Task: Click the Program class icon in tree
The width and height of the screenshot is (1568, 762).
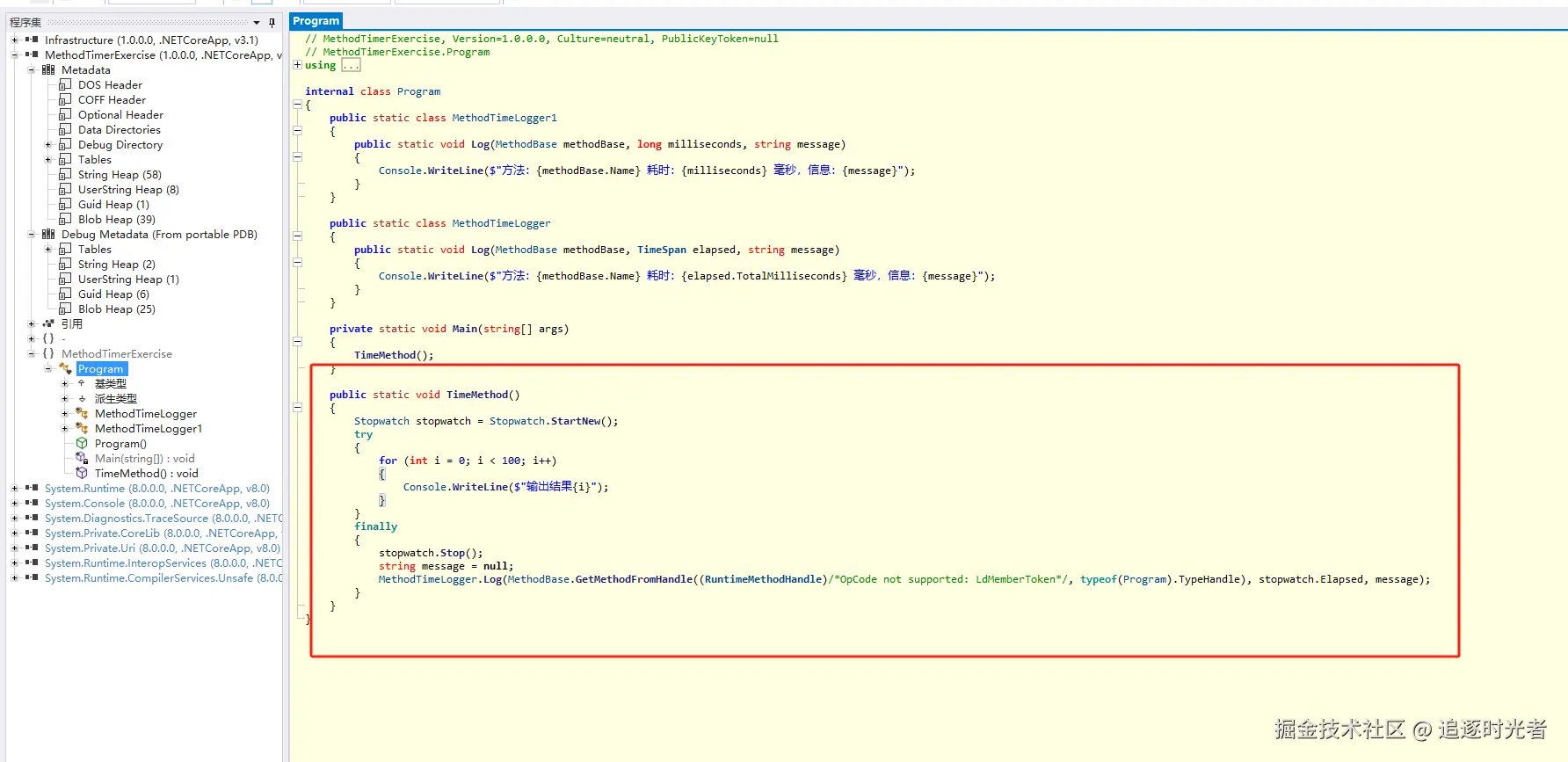Action: tap(65, 368)
